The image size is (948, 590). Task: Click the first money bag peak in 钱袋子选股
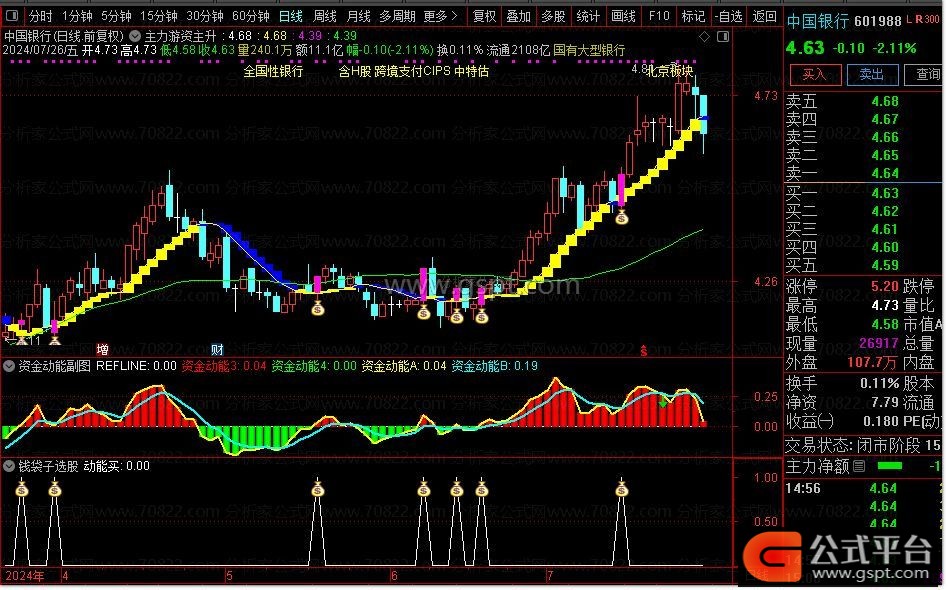pos(22,488)
